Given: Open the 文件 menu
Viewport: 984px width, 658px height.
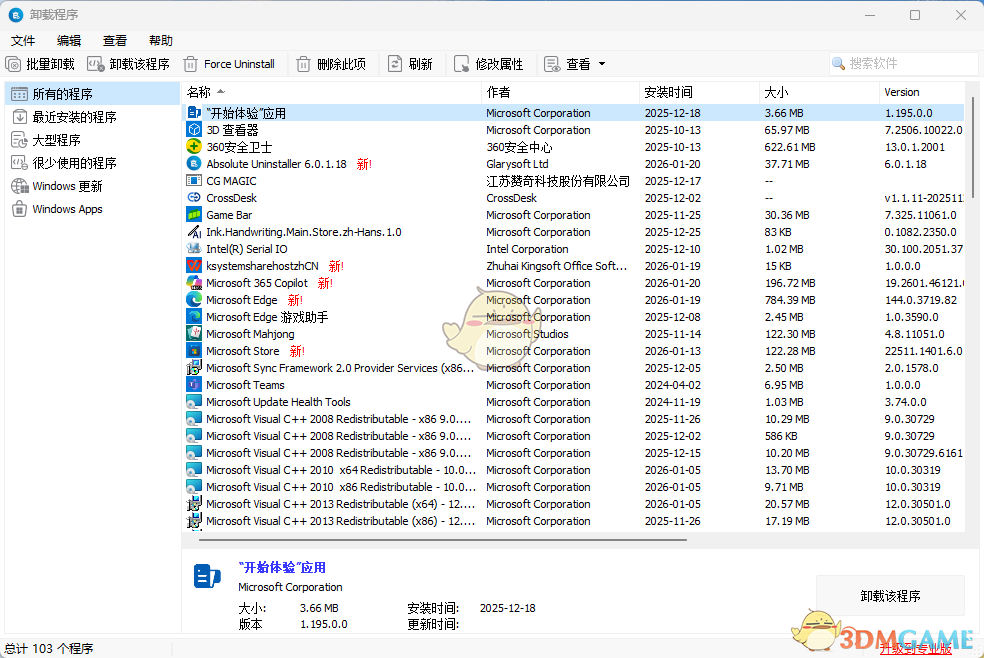Looking at the screenshot, I should coord(22,40).
